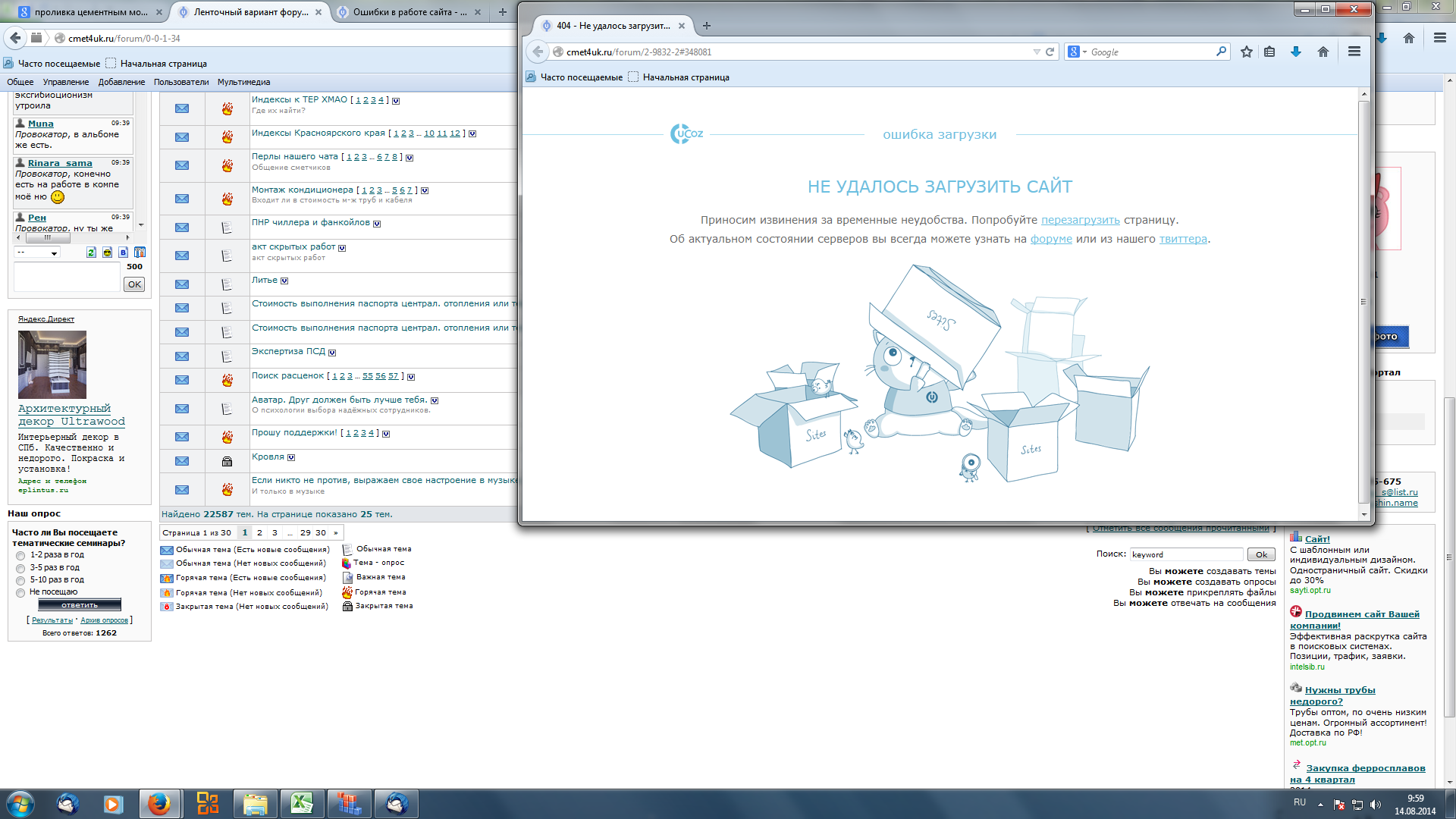Select the "5-10 раз в год" poll option
Screen dimensions: 1456x819
20,580
